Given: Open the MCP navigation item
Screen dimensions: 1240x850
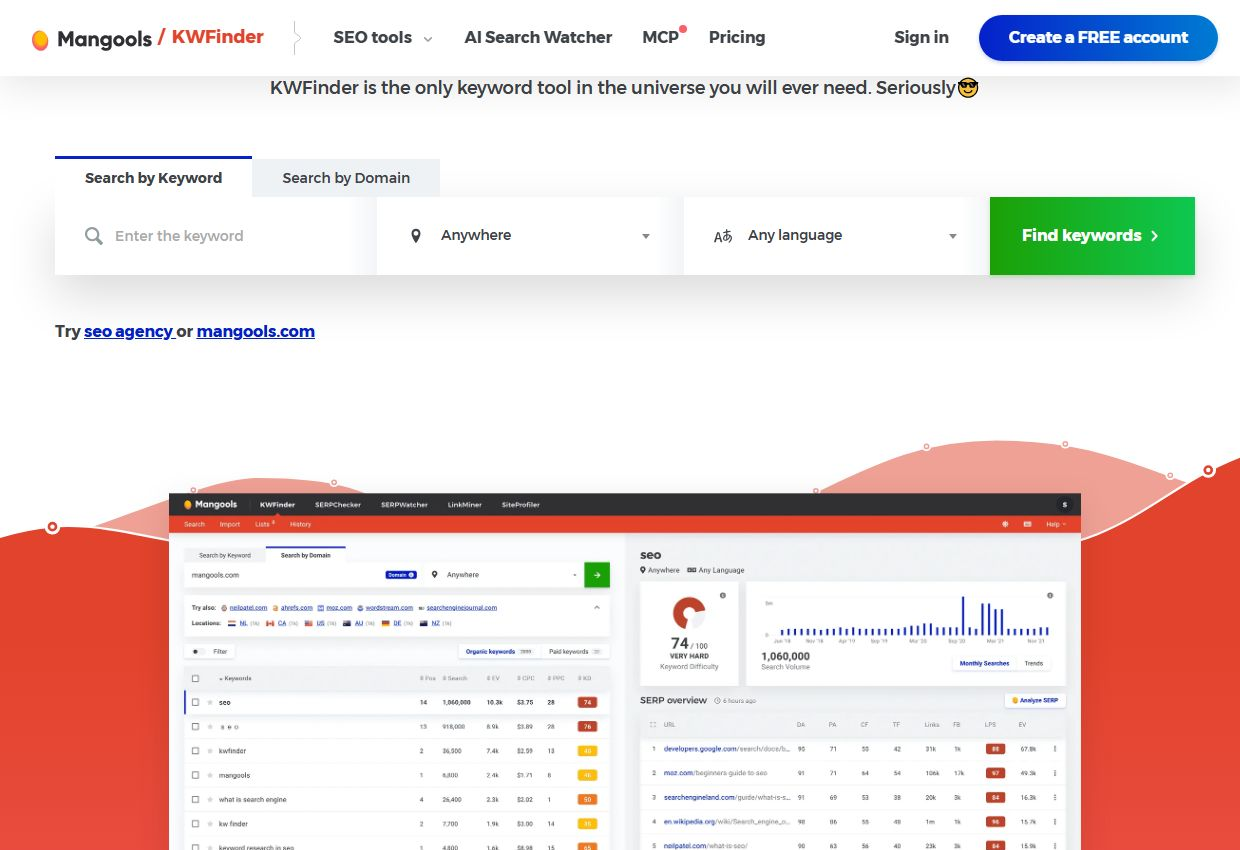Looking at the screenshot, I should tap(662, 38).
